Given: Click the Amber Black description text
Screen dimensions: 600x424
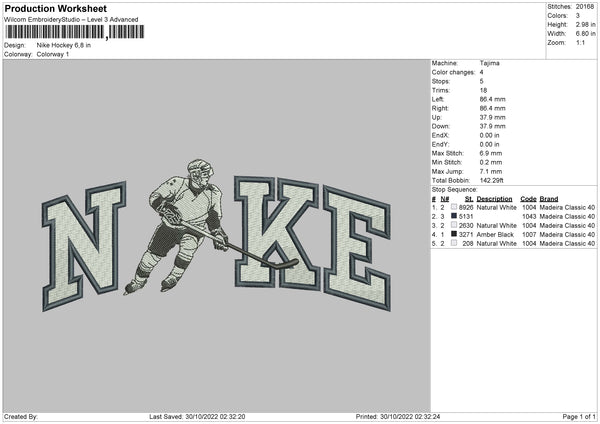Looking at the screenshot, I should [x=495, y=235].
